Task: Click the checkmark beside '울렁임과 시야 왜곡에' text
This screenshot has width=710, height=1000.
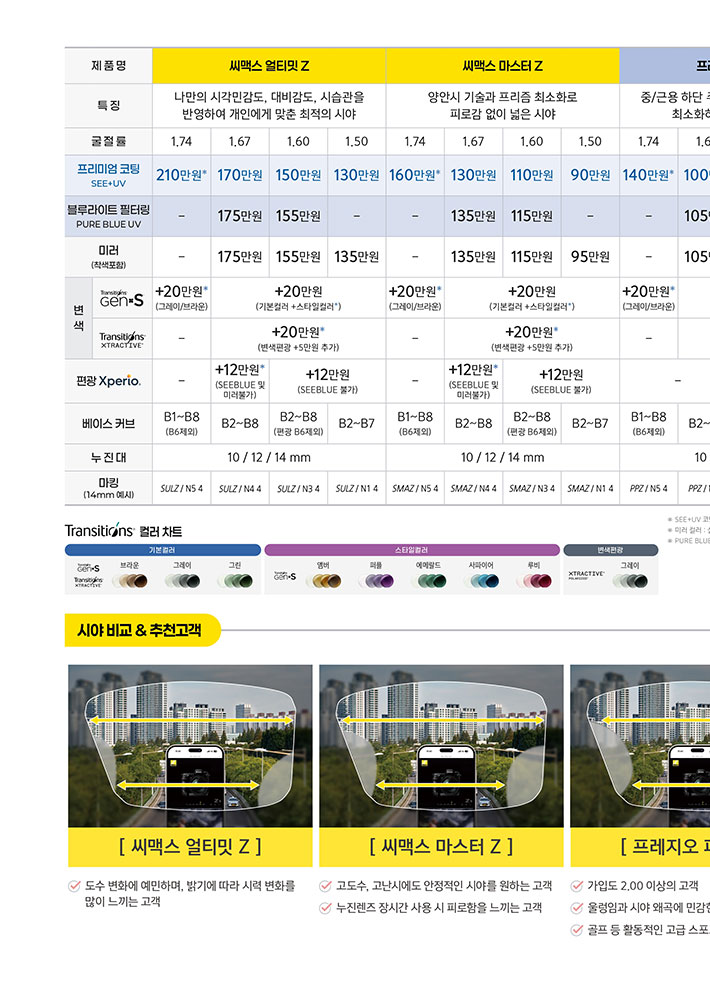Action: (x=577, y=908)
